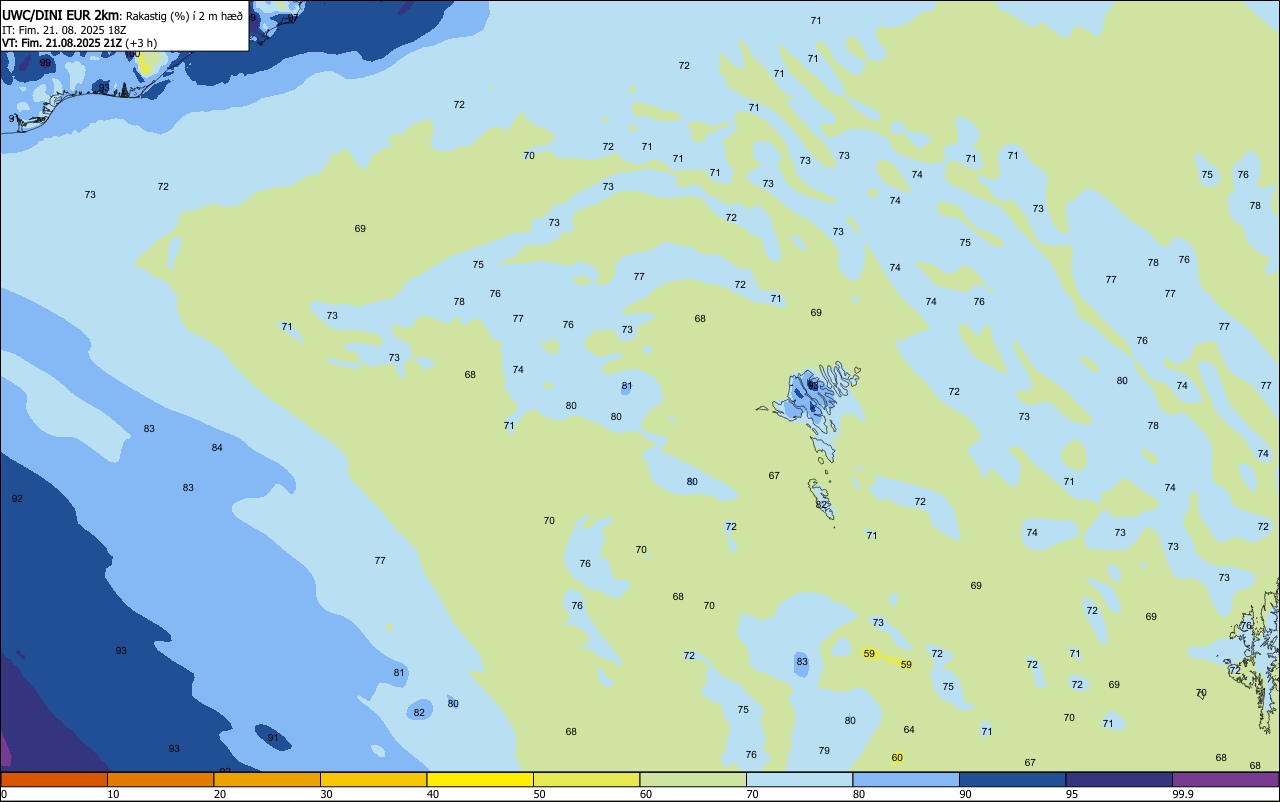Select the 70–80 pale blue legend segment
This screenshot has height=802, width=1280.
pyautogui.click(x=799, y=779)
